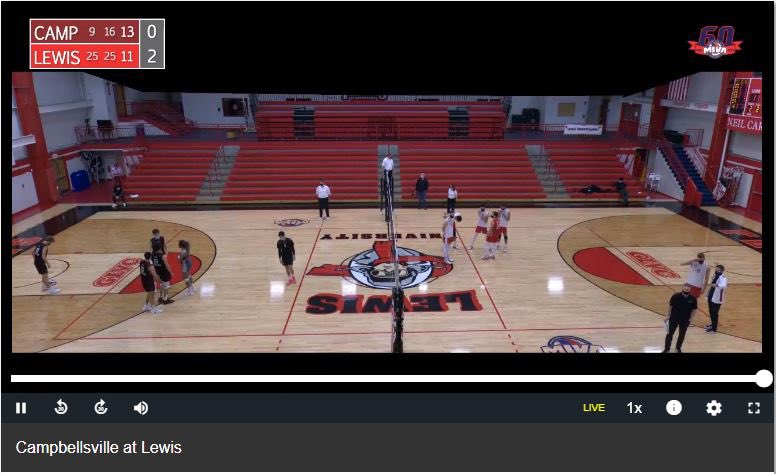Viewport: 776px width, 474px height.
Task: Rewind the video 30 seconds
Action: (61, 407)
